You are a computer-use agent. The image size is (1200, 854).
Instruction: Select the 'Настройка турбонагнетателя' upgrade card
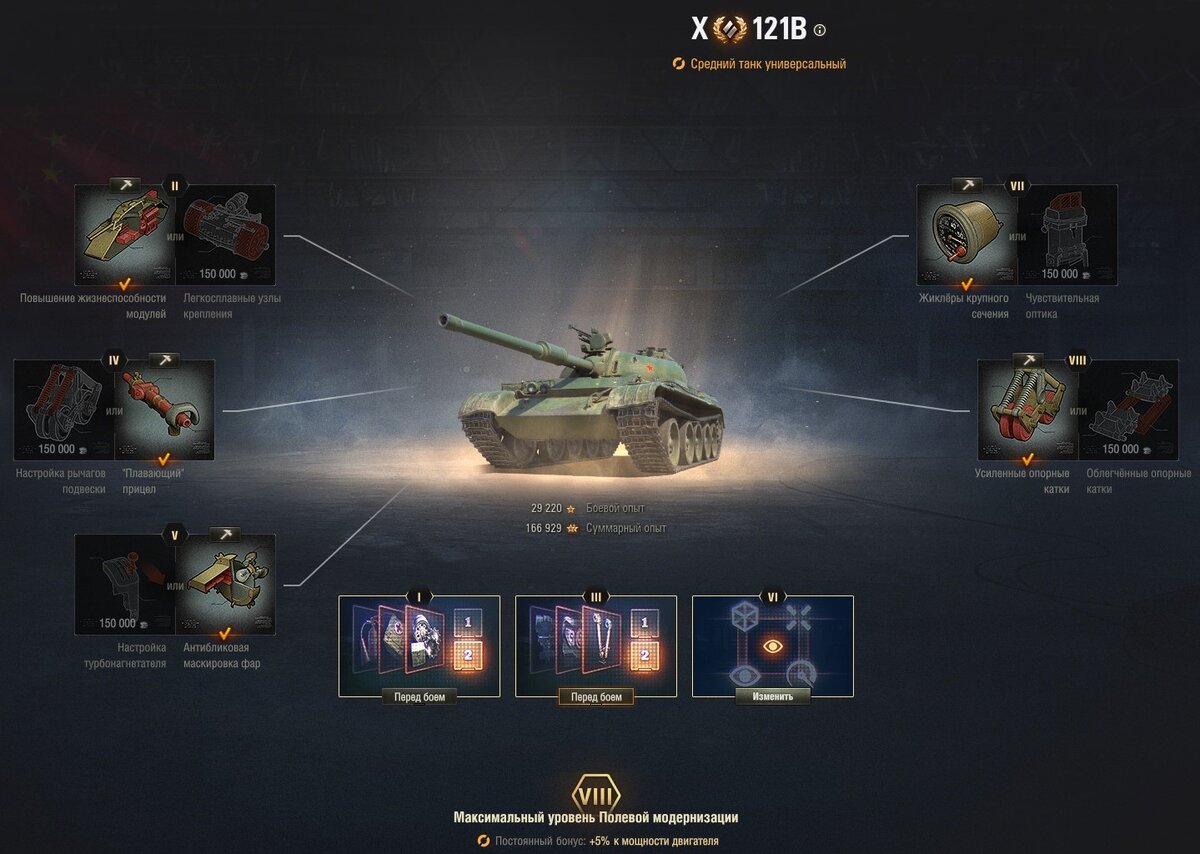[125, 585]
